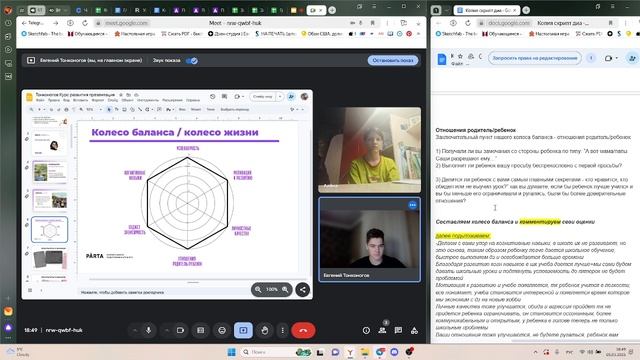Open the Windows Start menu
The width and height of the screenshot is (640, 360).
point(231,352)
